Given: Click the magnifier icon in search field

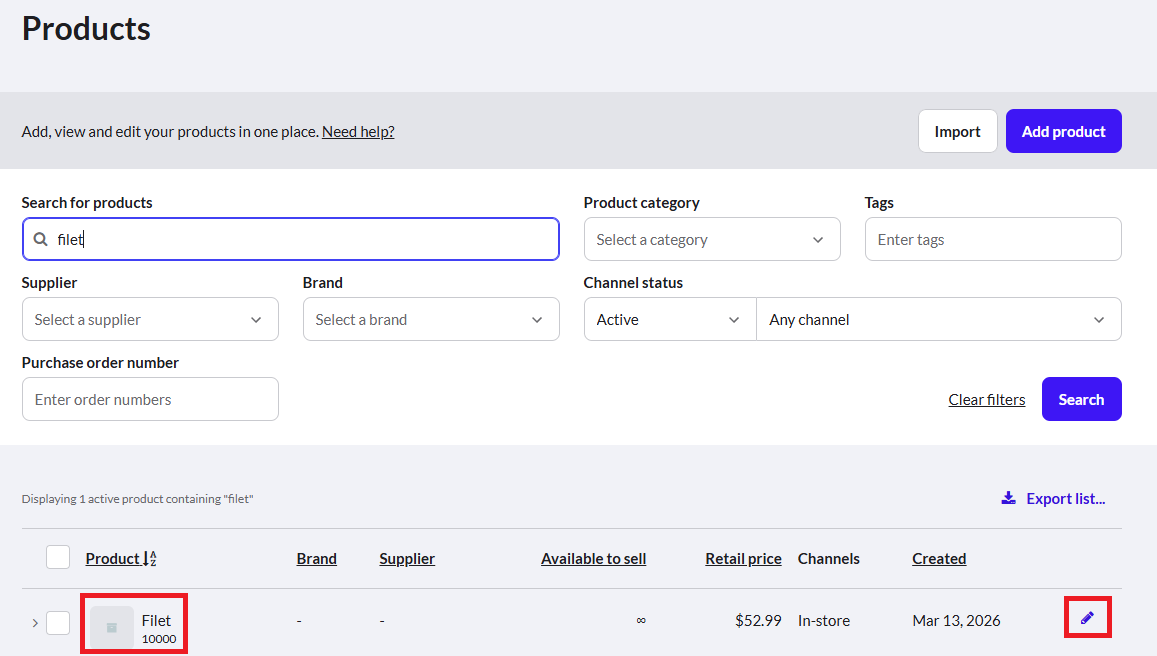Looking at the screenshot, I should tap(41, 239).
